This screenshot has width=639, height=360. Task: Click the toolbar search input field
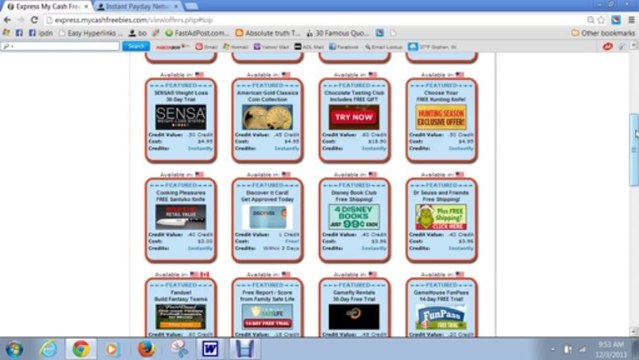(60, 46)
